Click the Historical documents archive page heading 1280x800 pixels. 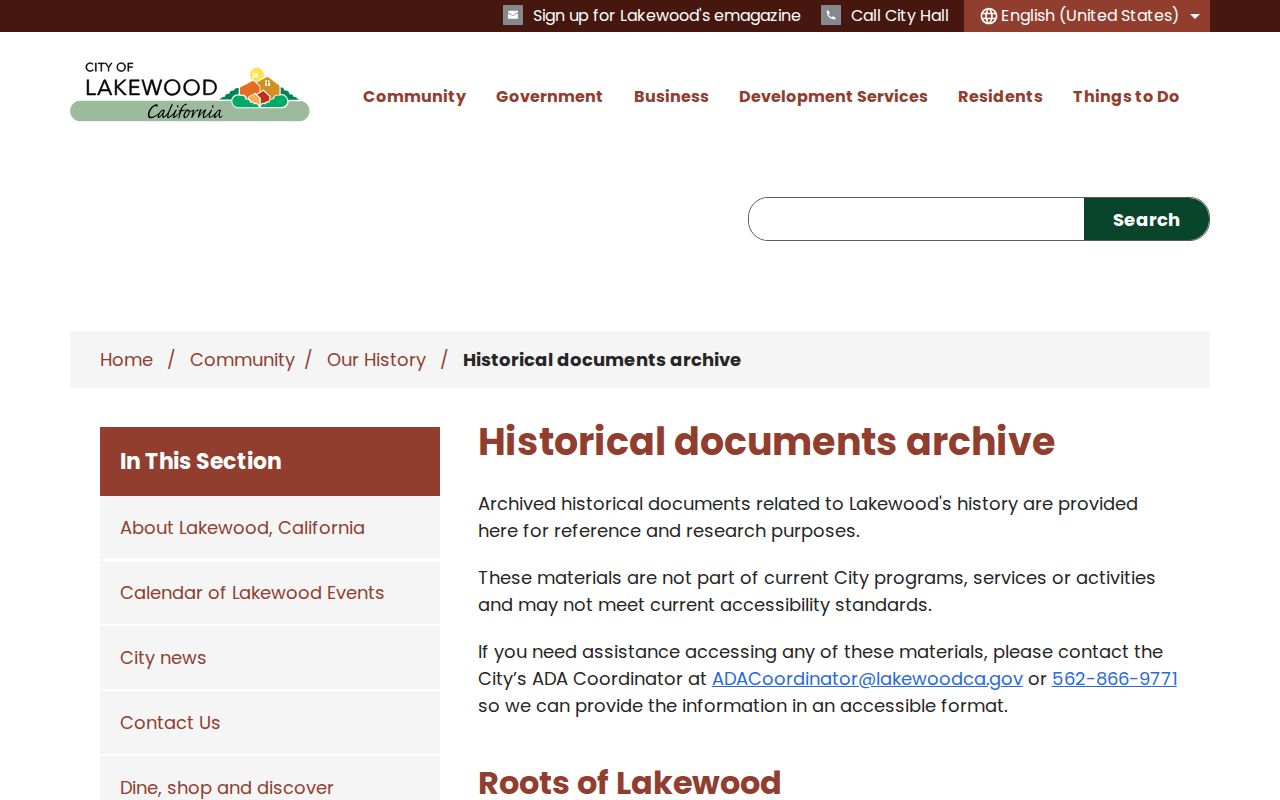point(766,442)
